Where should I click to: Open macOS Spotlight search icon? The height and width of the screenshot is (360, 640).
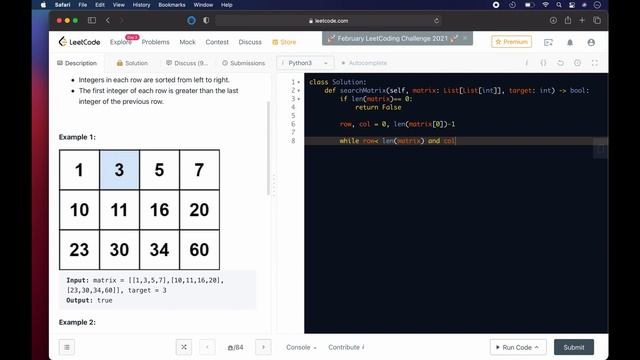click(x=559, y=5)
